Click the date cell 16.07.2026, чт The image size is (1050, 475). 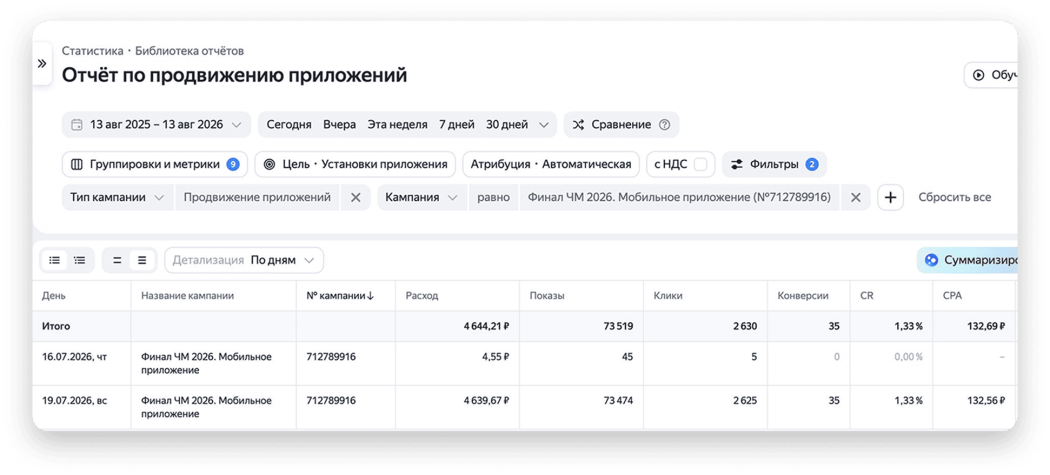pyautogui.click(x=74, y=357)
